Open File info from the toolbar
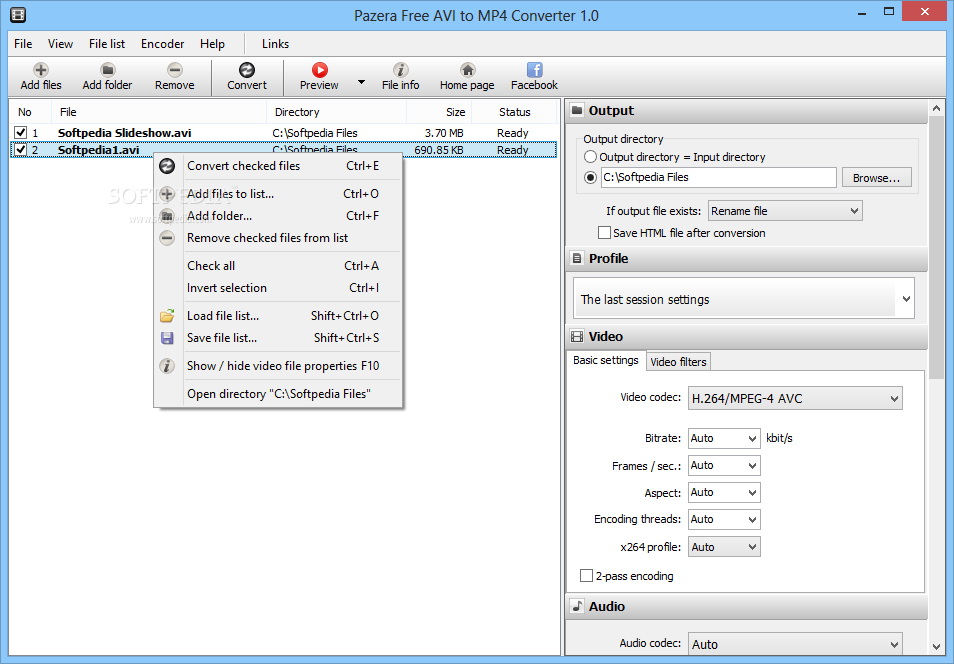Viewport: 954px width, 664px height. 400,69
